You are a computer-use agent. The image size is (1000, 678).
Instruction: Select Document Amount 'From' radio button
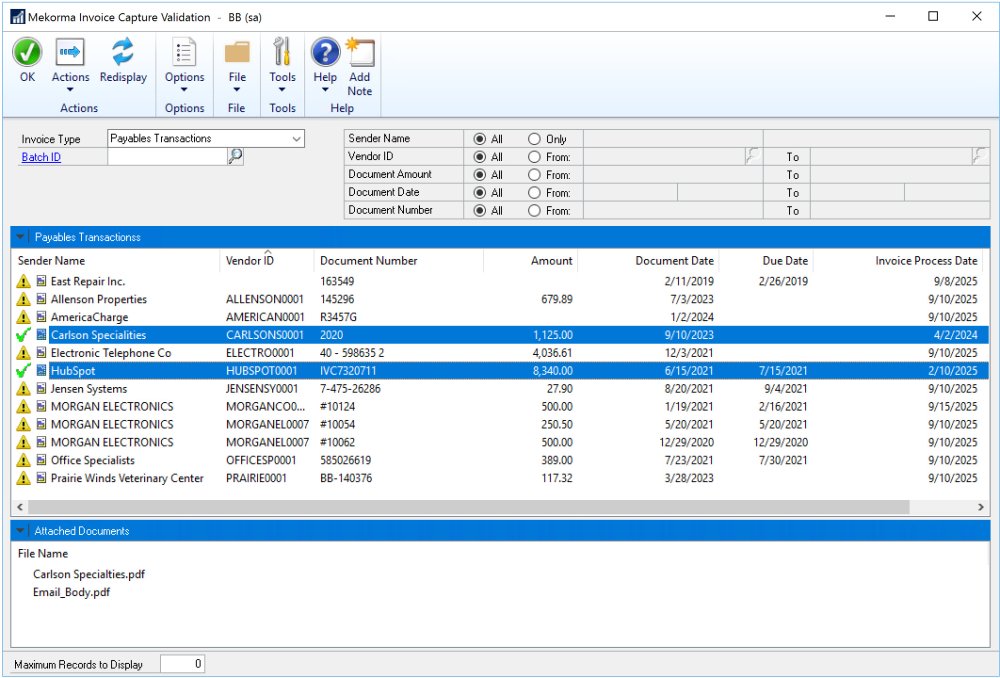pos(534,175)
